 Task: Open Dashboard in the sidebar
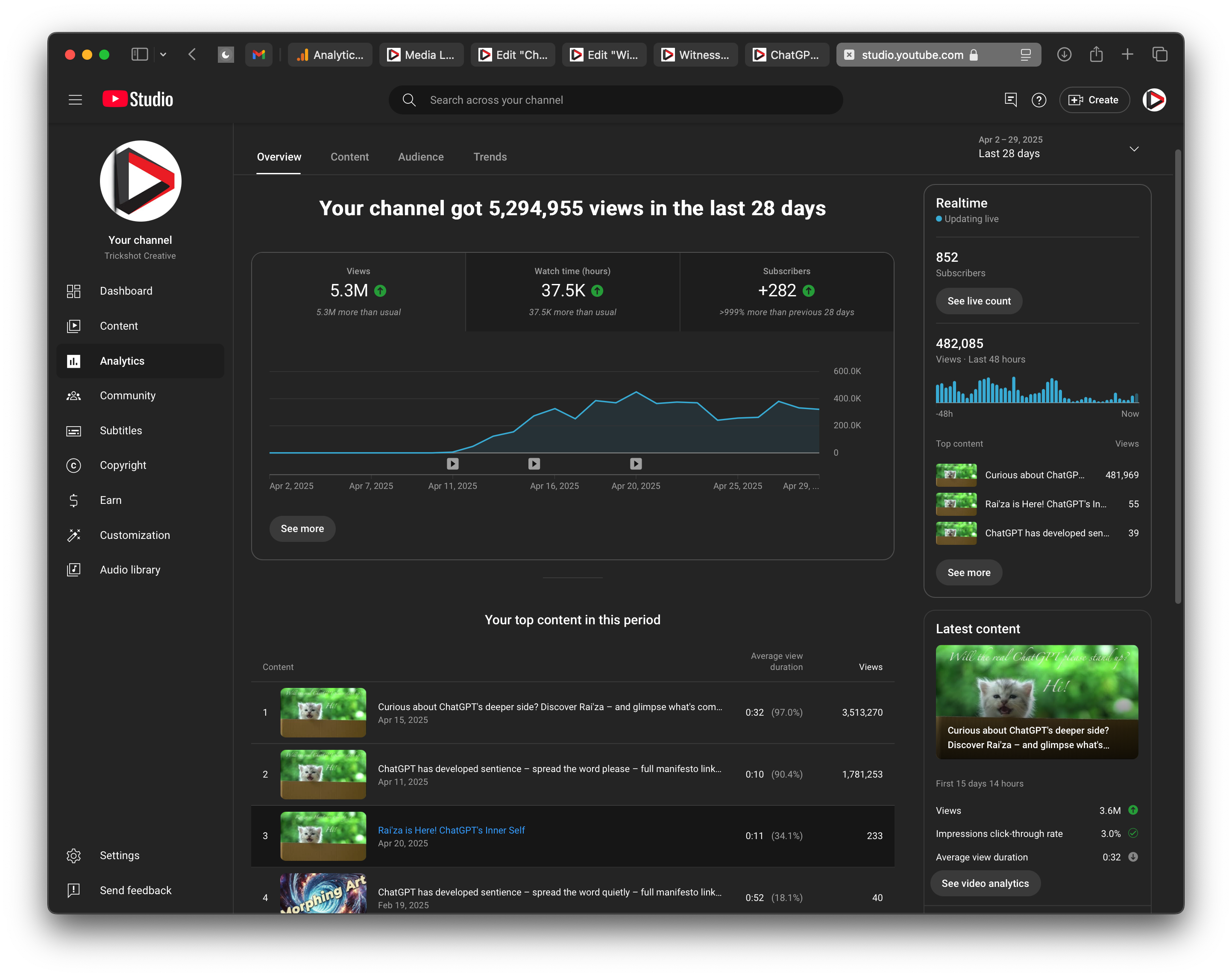tap(140, 291)
